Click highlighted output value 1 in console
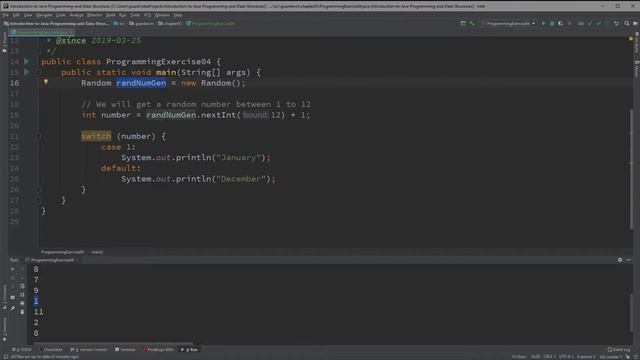 point(36,301)
